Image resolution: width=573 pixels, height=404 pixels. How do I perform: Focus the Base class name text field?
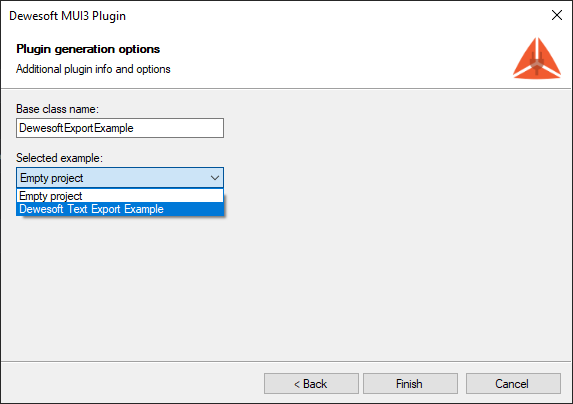(120, 128)
